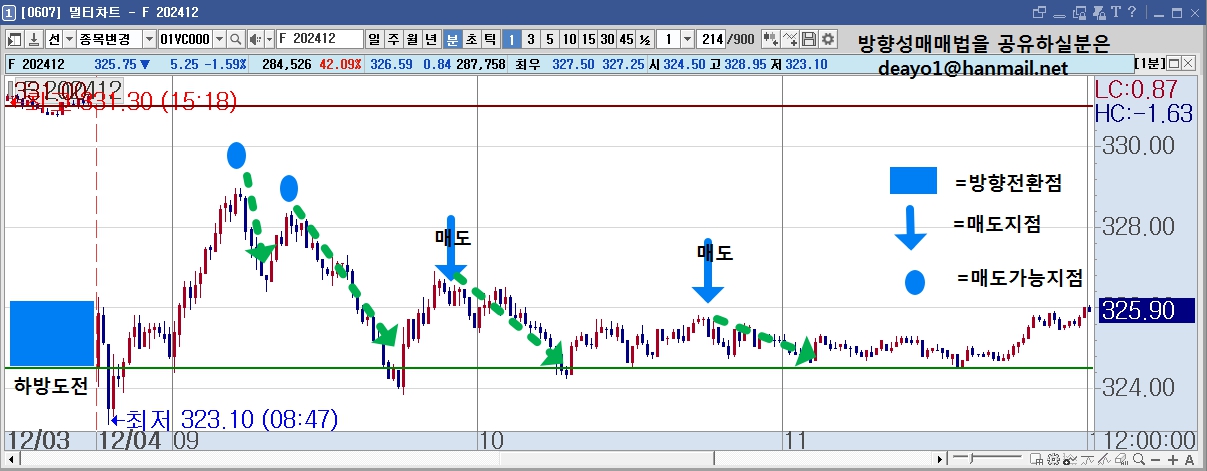Click the plus zoom in icon
This screenshot has width=1207, height=471.
pos(1173,459)
